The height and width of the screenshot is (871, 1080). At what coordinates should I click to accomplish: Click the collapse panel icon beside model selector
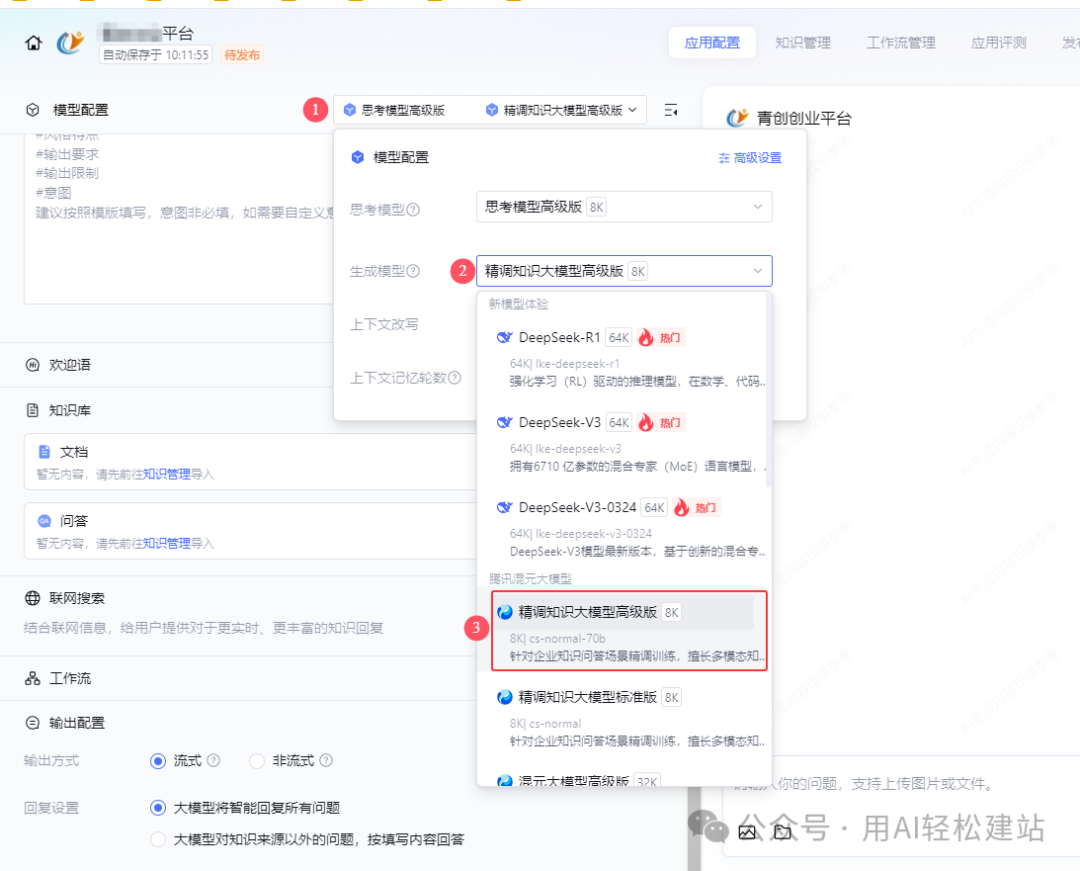(x=670, y=110)
